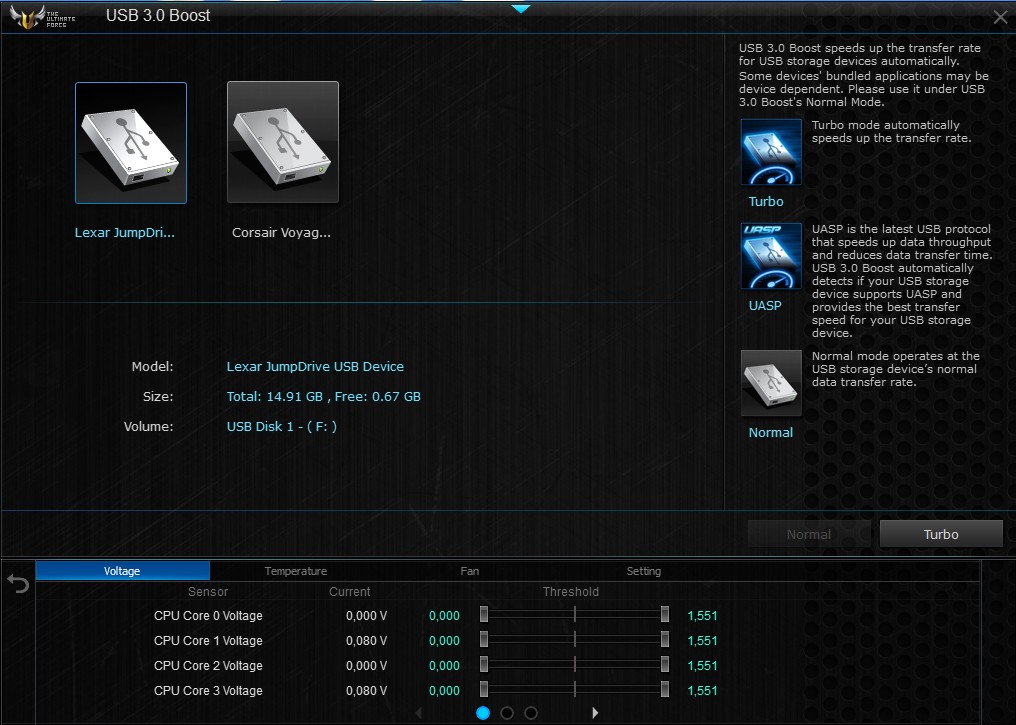Click the Sensor column header
This screenshot has height=725, width=1016.
coord(208,592)
